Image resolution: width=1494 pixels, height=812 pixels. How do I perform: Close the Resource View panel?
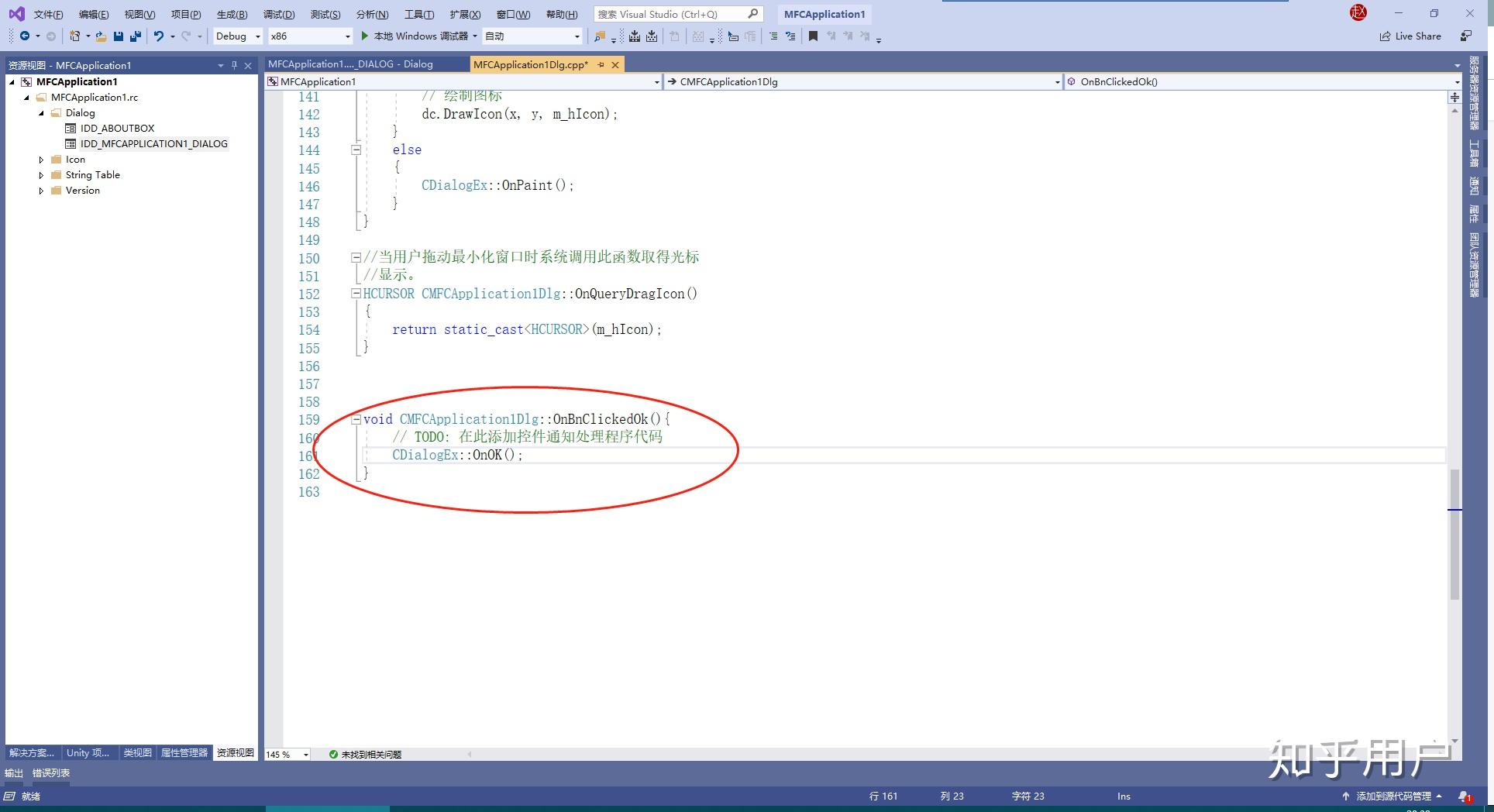tap(248, 65)
